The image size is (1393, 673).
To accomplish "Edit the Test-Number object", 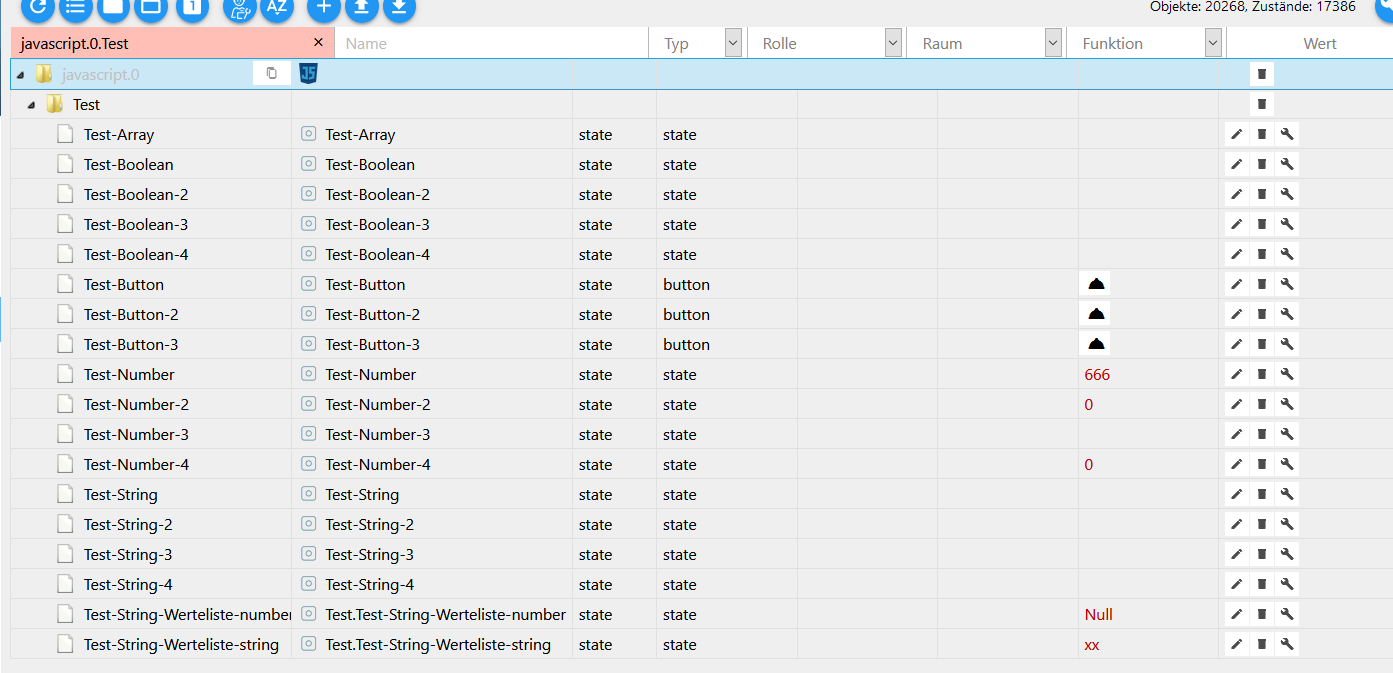I will pyautogui.click(x=1236, y=374).
